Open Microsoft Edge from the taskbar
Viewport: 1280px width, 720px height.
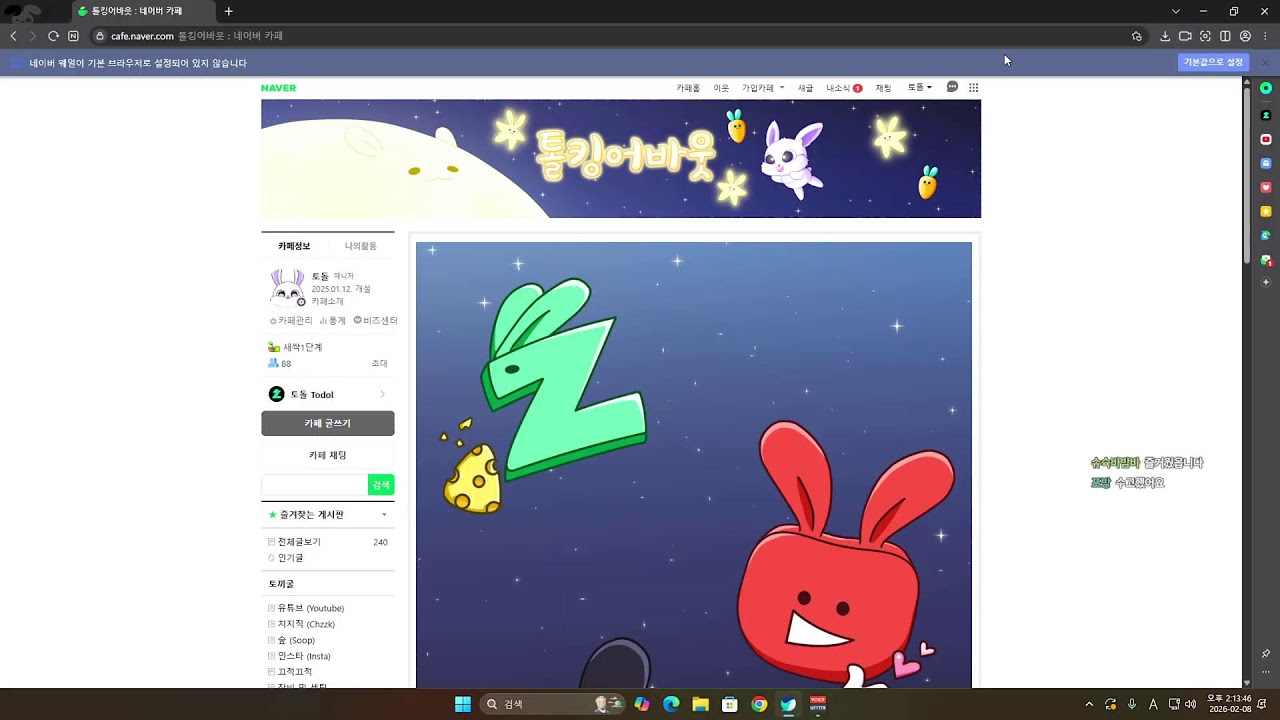click(671, 704)
